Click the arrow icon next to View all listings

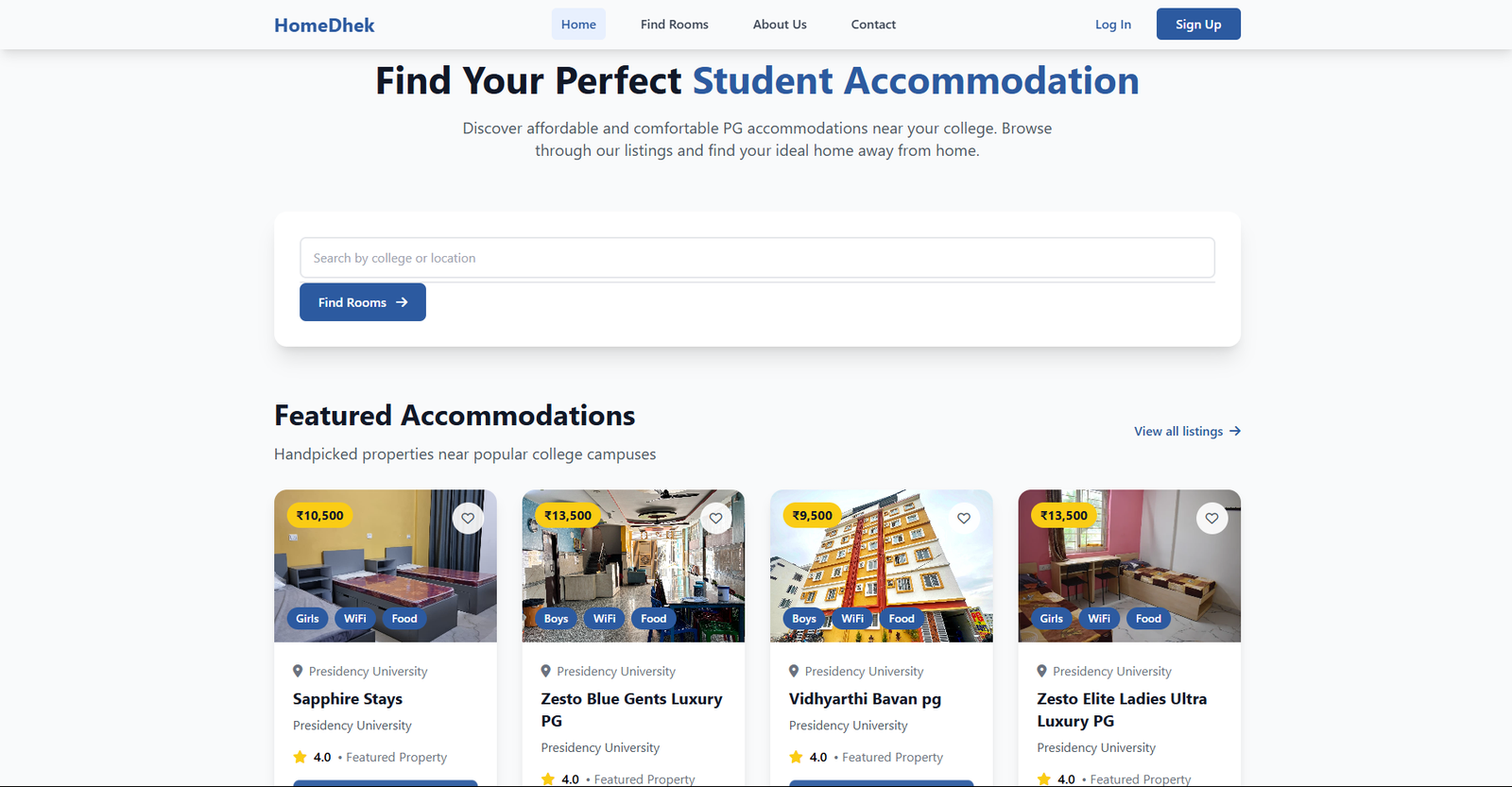[x=1235, y=431]
